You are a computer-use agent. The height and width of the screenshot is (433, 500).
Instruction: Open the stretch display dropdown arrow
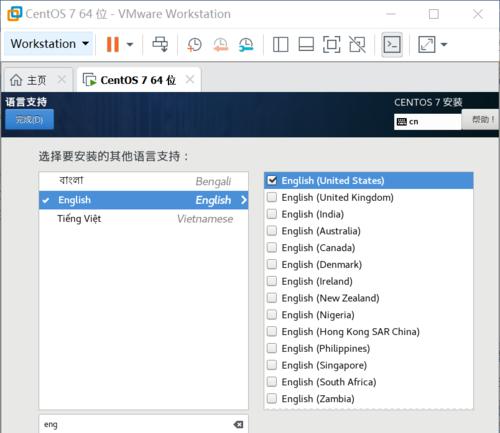444,44
